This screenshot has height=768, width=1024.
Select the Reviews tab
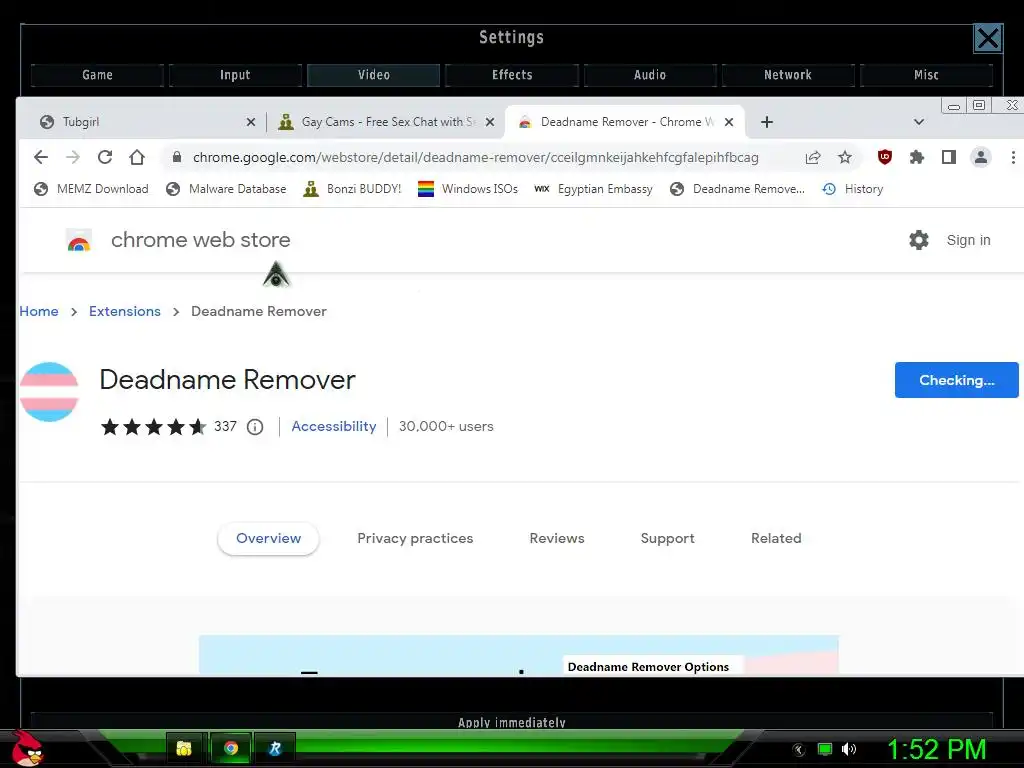tap(557, 539)
